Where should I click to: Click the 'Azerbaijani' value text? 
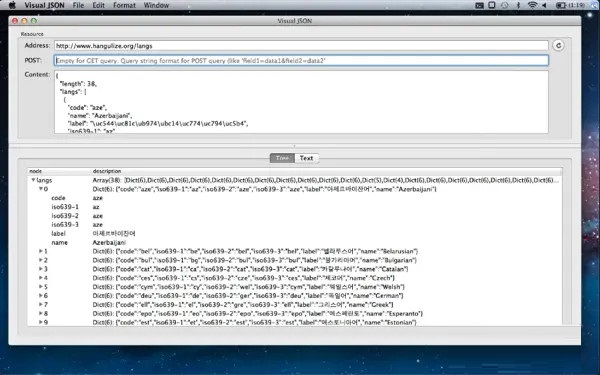[109, 243]
